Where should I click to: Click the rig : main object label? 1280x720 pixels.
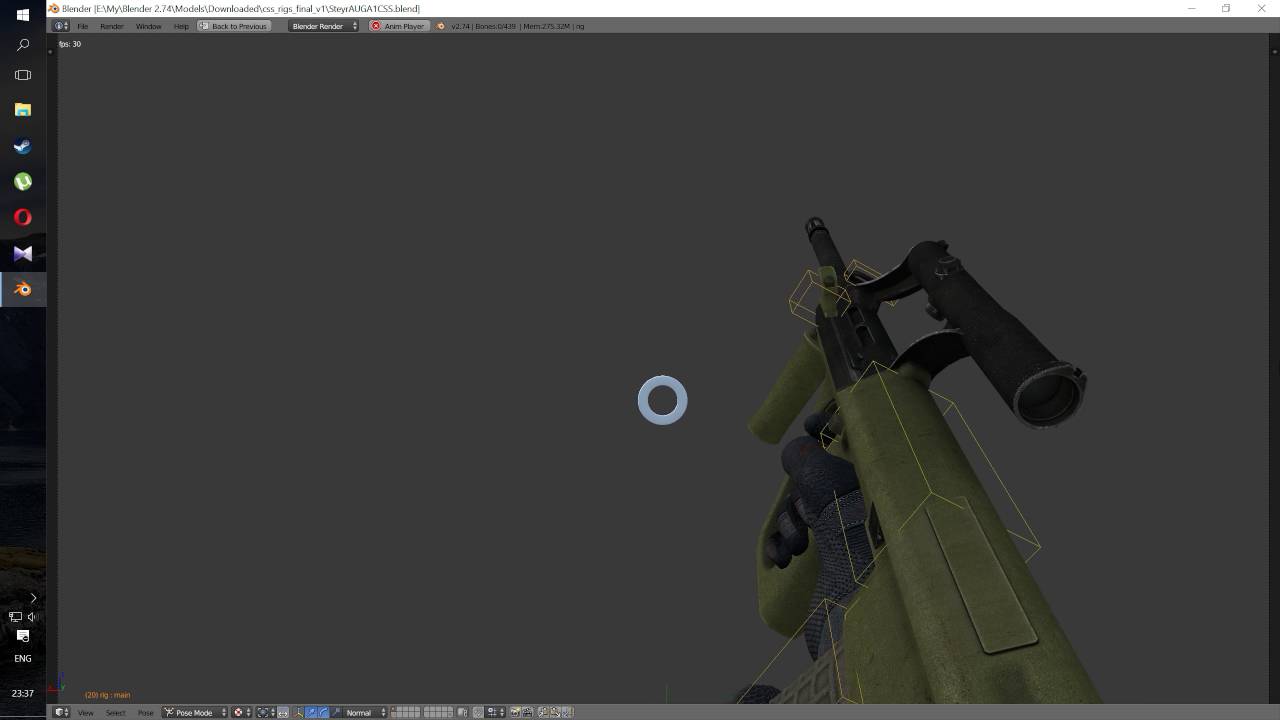pos(107,695)
